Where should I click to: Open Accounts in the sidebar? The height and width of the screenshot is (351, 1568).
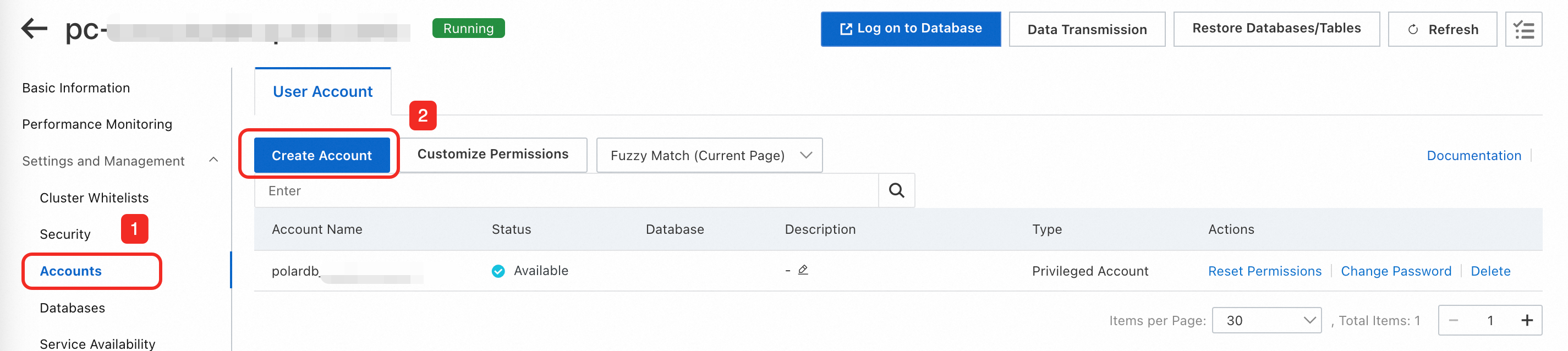point(70,271)
